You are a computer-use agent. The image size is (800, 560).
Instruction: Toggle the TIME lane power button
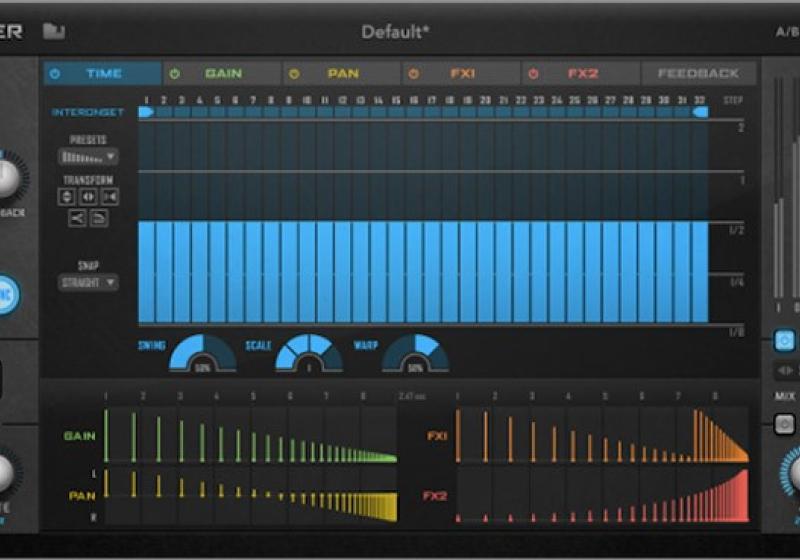(55, 74)
